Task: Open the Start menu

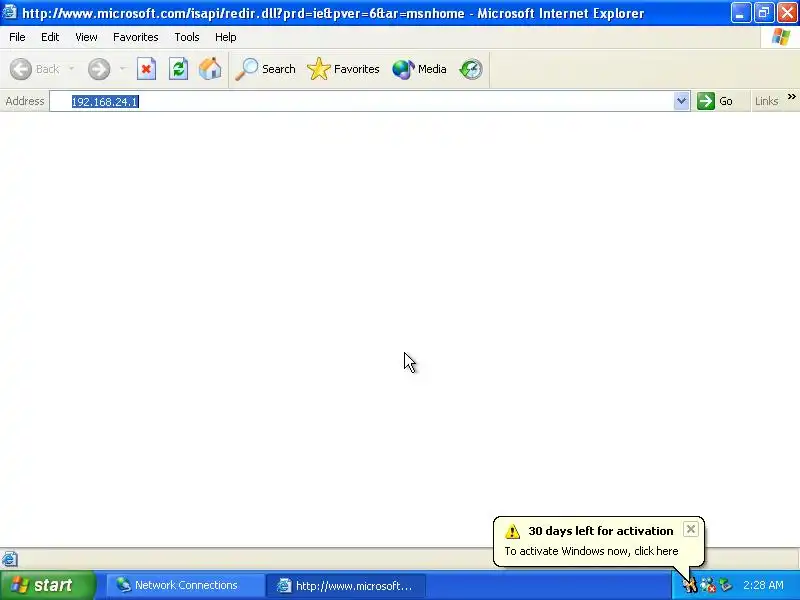Action: (x=48, y=585)
